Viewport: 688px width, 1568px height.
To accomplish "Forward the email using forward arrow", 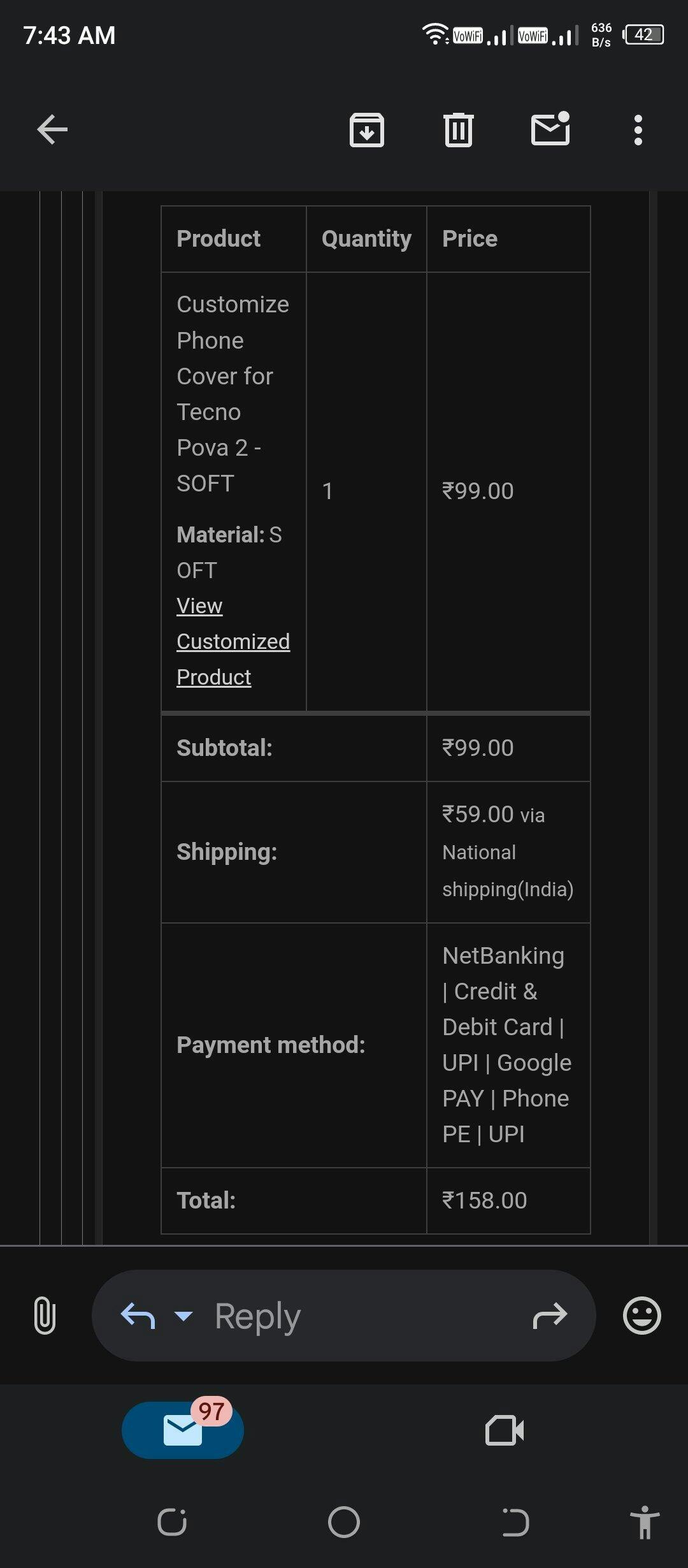I will tap(550, 1315).
